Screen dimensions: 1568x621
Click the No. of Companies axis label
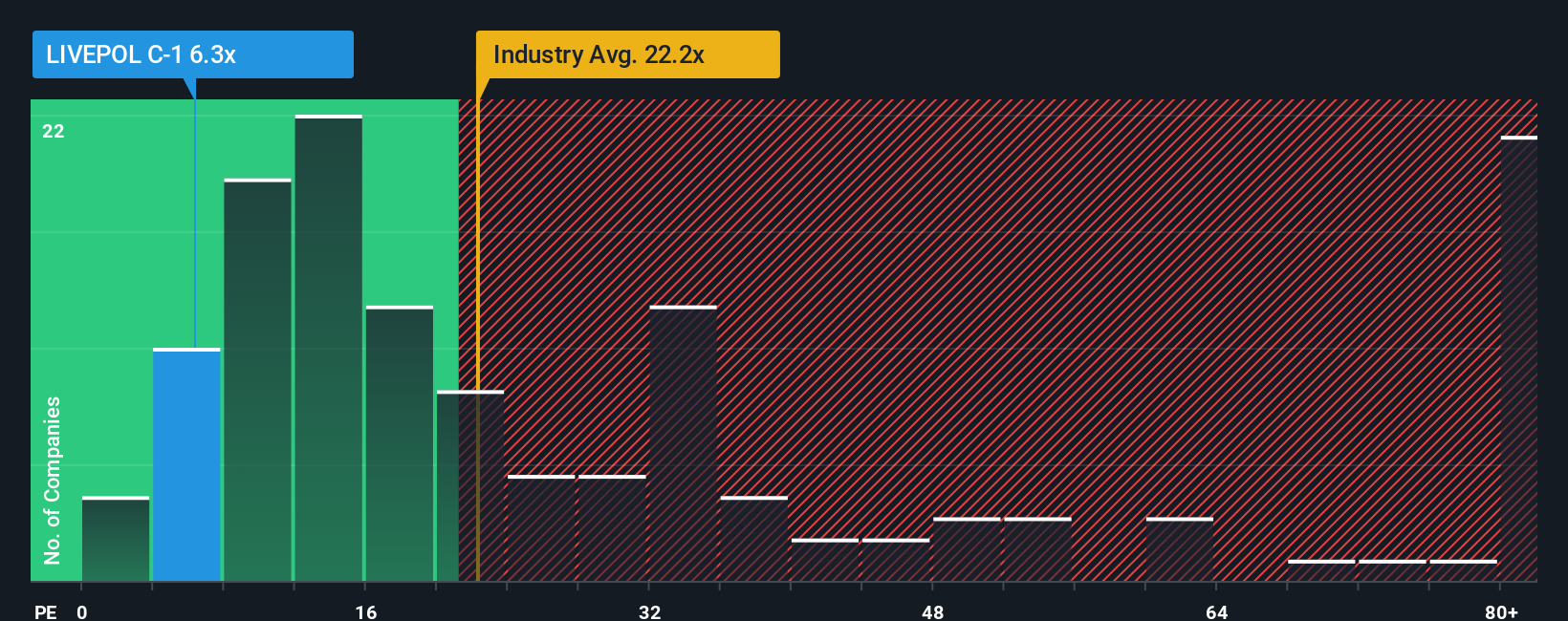pyautogui.click(x=53, y=480)
